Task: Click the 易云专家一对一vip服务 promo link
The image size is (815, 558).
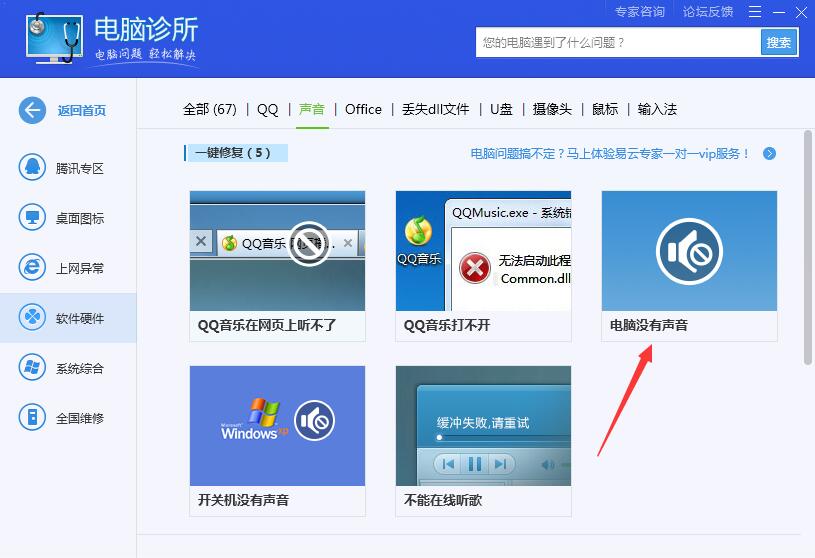Action: (610, 154)
